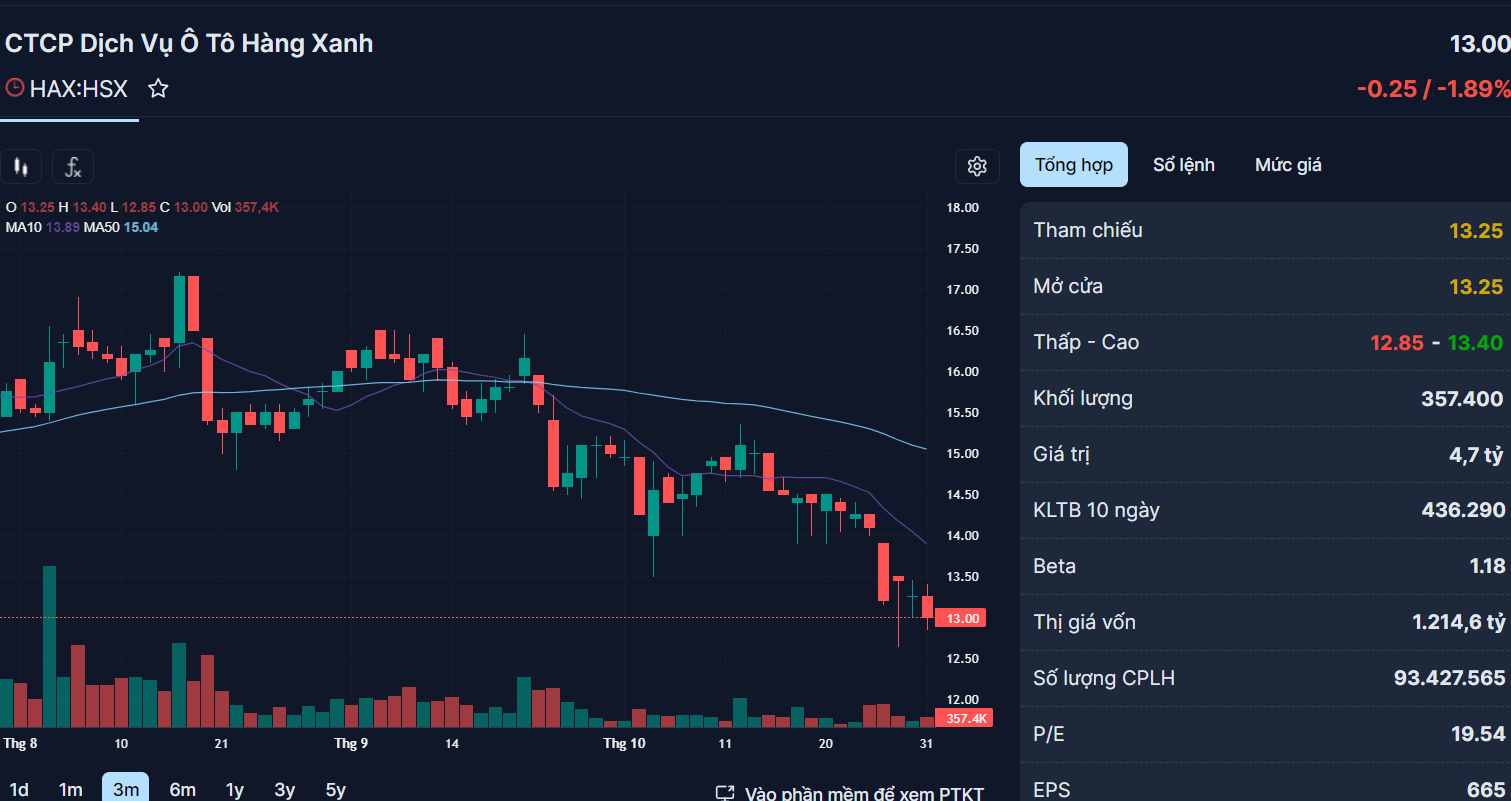Image resolution: width=1511 pixels, height=801 pixels.
Task: Select the 5y time range
Action: click(336, 790)
